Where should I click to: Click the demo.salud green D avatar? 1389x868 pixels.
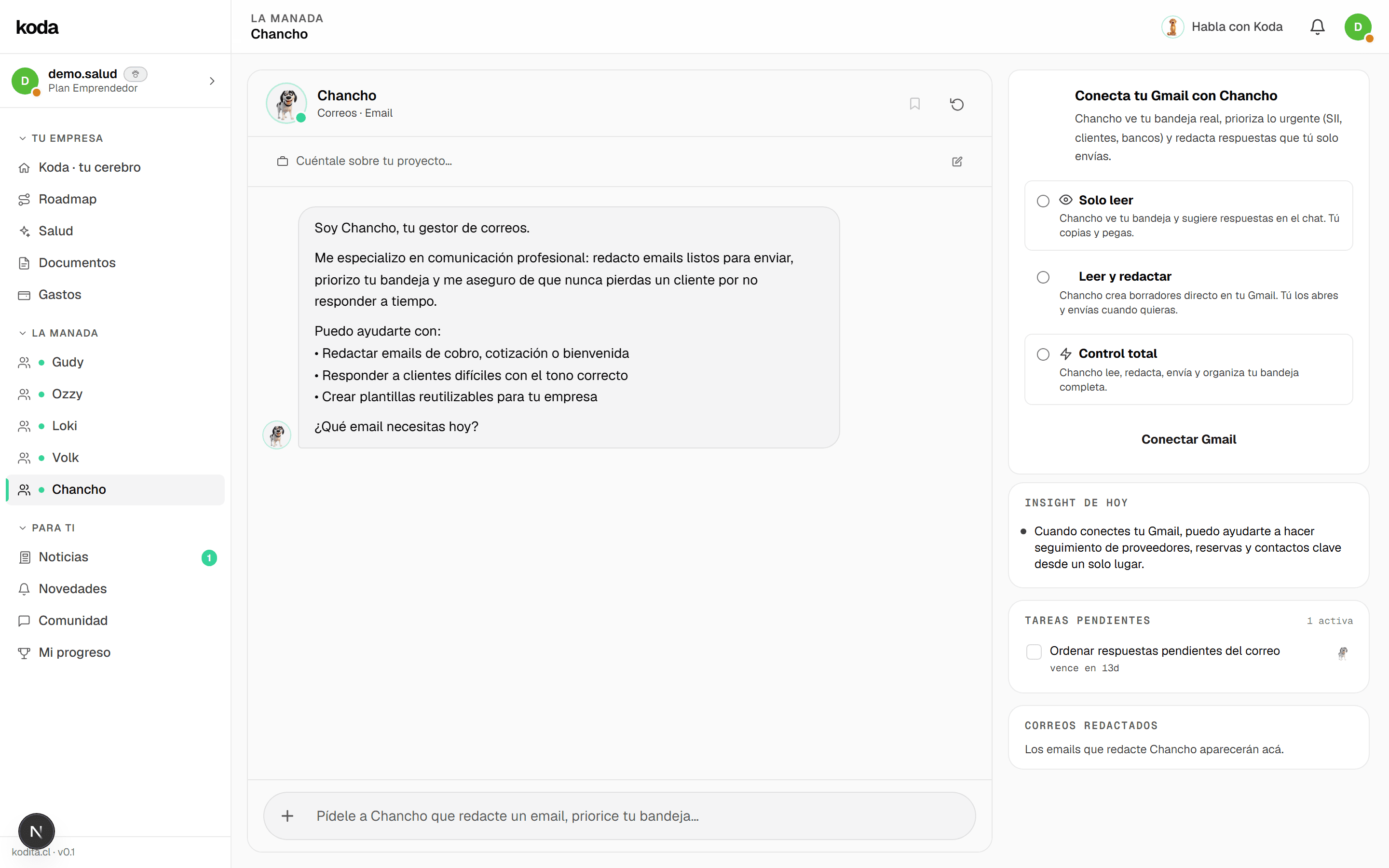(x=25, y=81)
